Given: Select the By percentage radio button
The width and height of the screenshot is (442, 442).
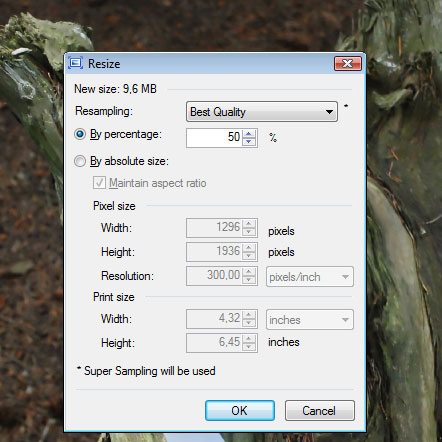Looking at the screenshot, I should [x=80, y=134].
